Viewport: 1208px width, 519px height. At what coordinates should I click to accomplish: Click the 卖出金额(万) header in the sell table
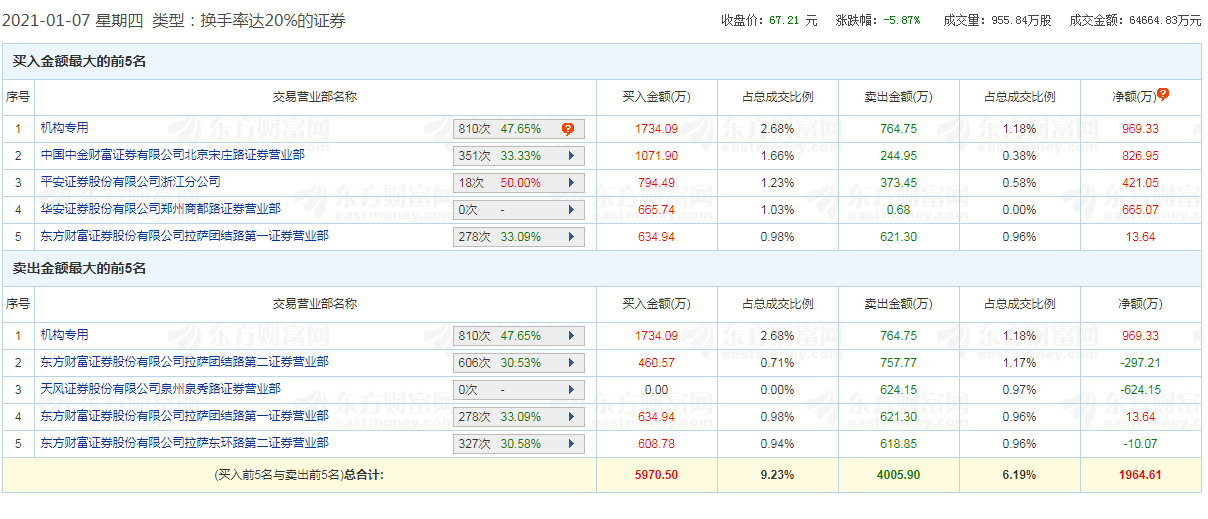[898, 304]
